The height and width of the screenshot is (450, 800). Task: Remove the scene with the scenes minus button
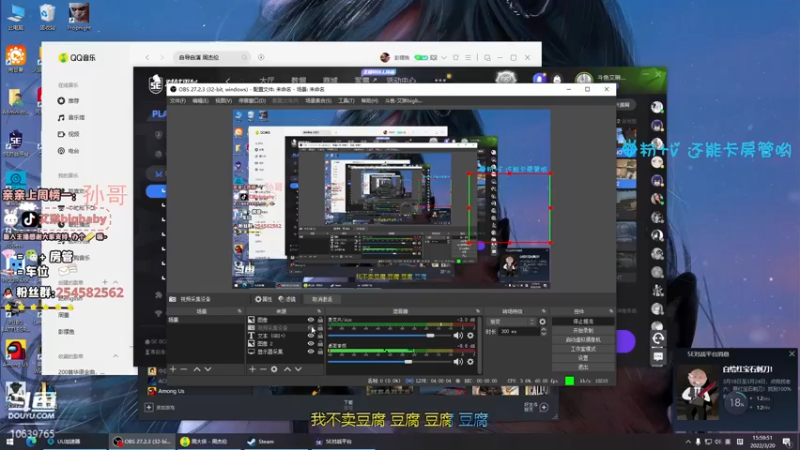pyautogui.click(x=184, y=369)
